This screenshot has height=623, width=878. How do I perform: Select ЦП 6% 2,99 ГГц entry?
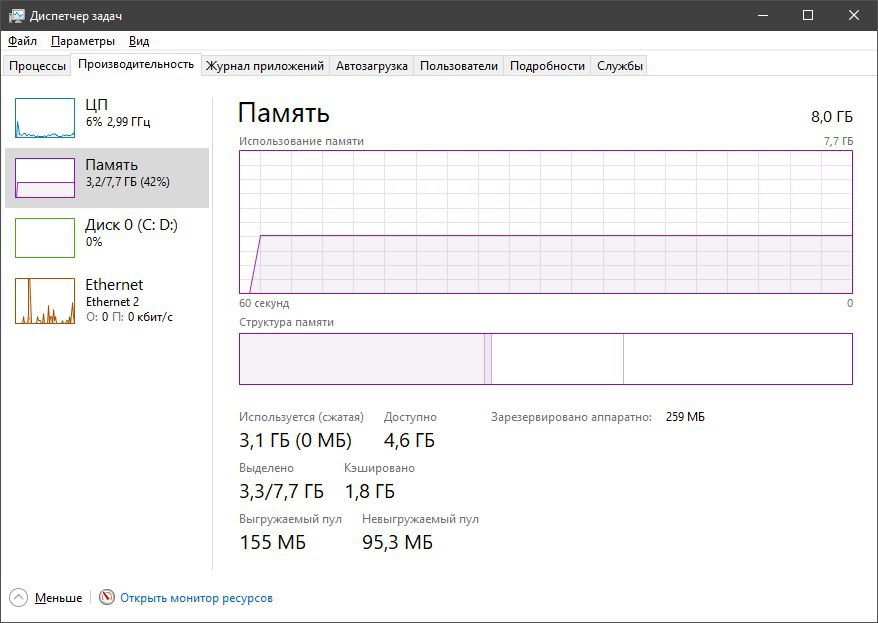[x=107, y=118]
